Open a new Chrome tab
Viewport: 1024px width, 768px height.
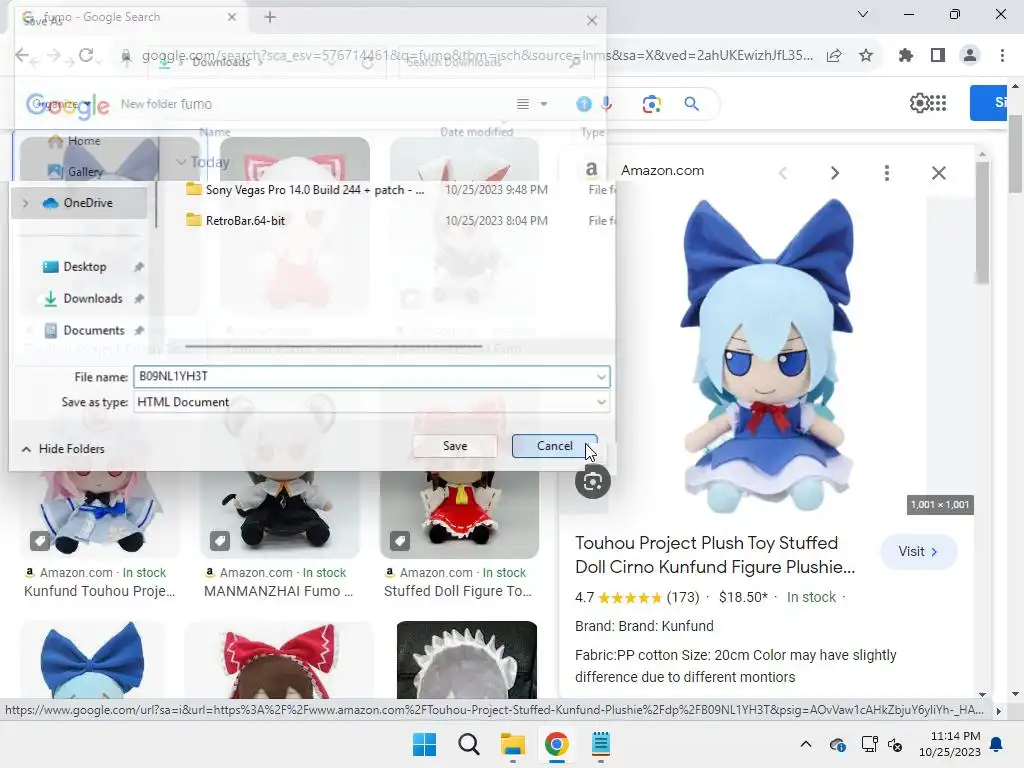(270, 18)
